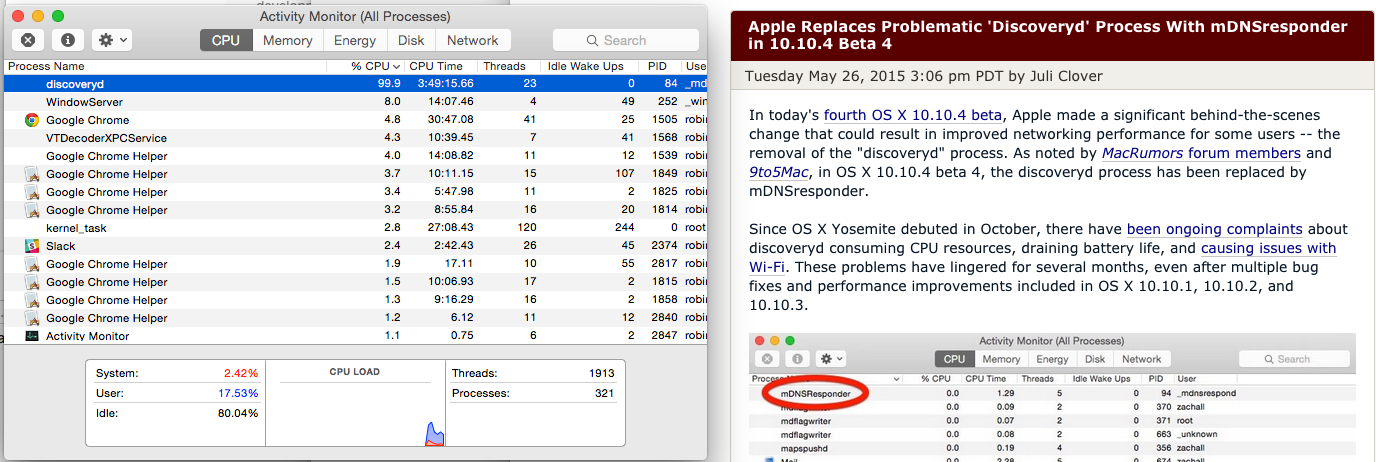Click the Chrome Helper icon for PID 1815
1381x462 pixels.
[x=32, y=282]
